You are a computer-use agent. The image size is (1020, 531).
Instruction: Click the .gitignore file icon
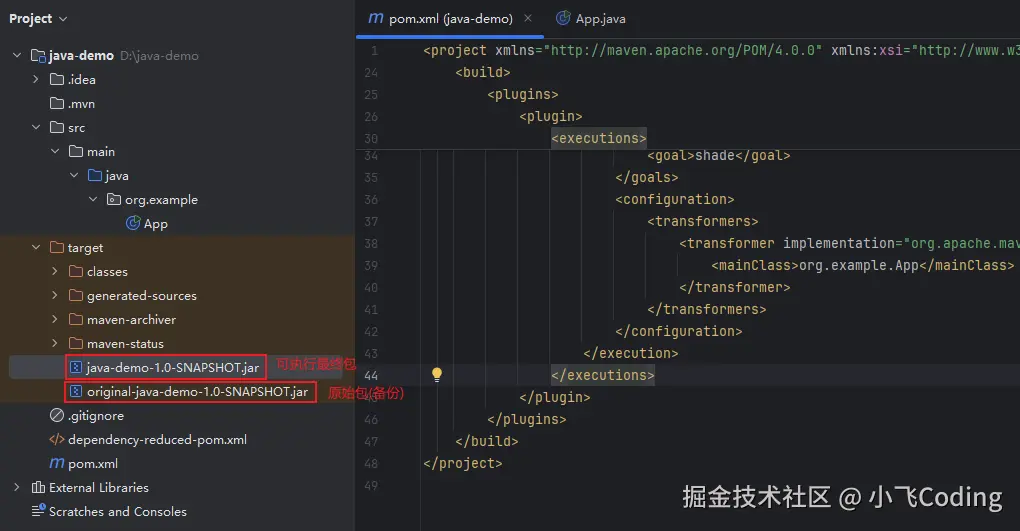(x=57, y=415)
